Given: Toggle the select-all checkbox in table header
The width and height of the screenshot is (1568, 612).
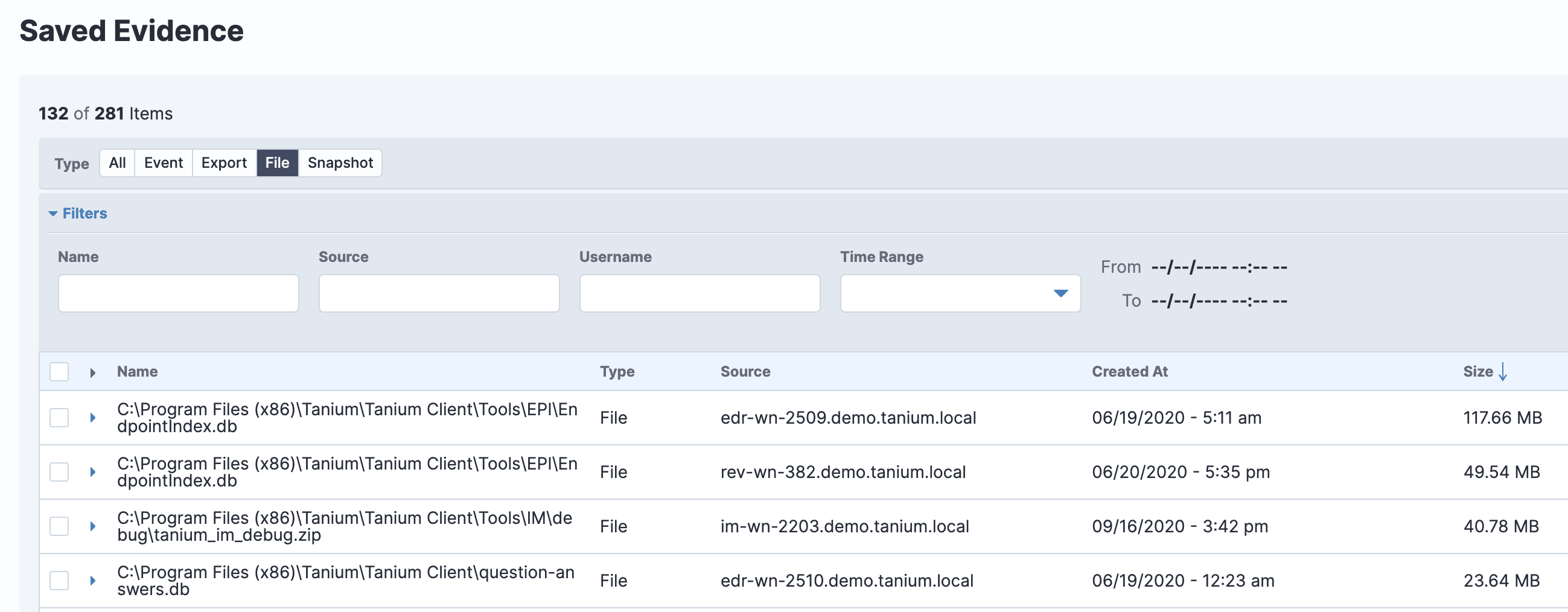Looking at the screenshot, I should click(59, 371).
